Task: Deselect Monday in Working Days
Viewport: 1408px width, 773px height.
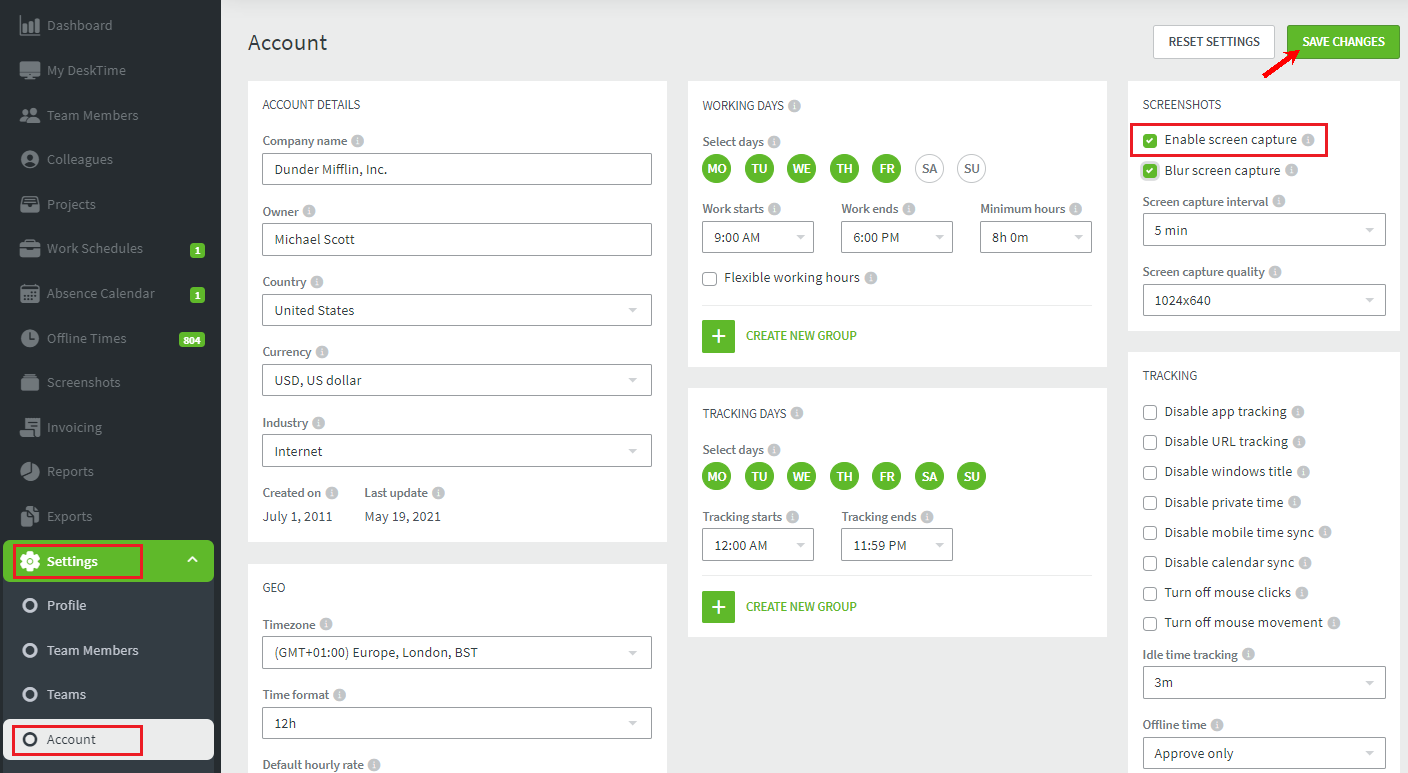Action: click(x=717, y=168)
